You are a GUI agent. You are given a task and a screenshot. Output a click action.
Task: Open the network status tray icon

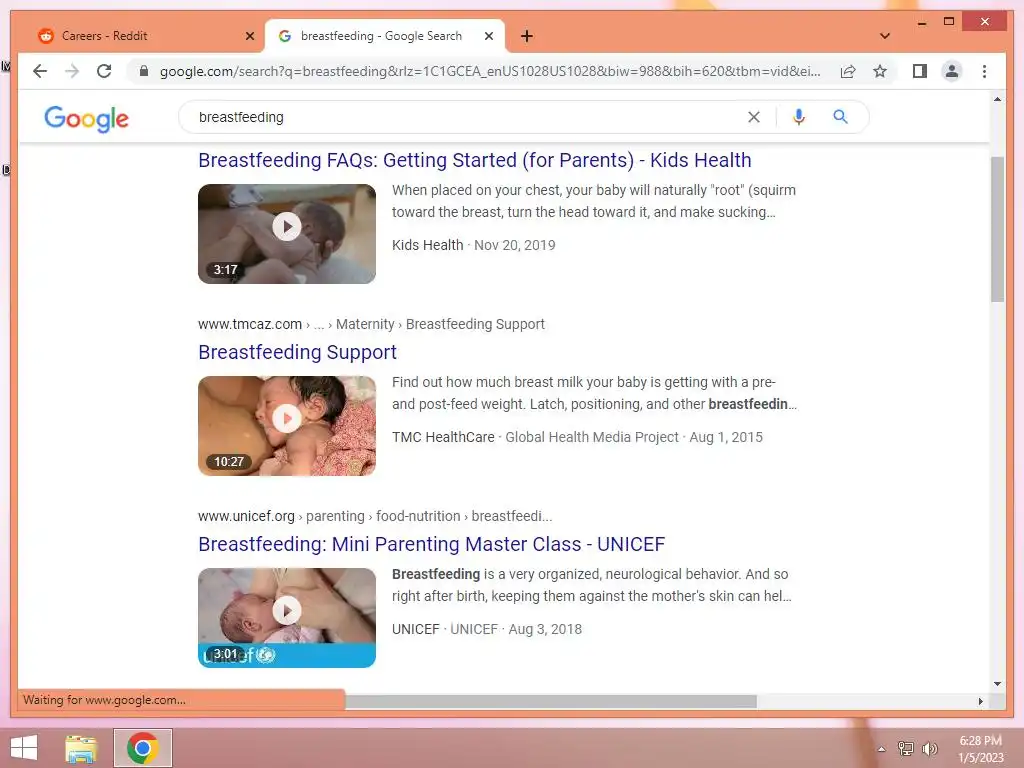tap(905, 748)
